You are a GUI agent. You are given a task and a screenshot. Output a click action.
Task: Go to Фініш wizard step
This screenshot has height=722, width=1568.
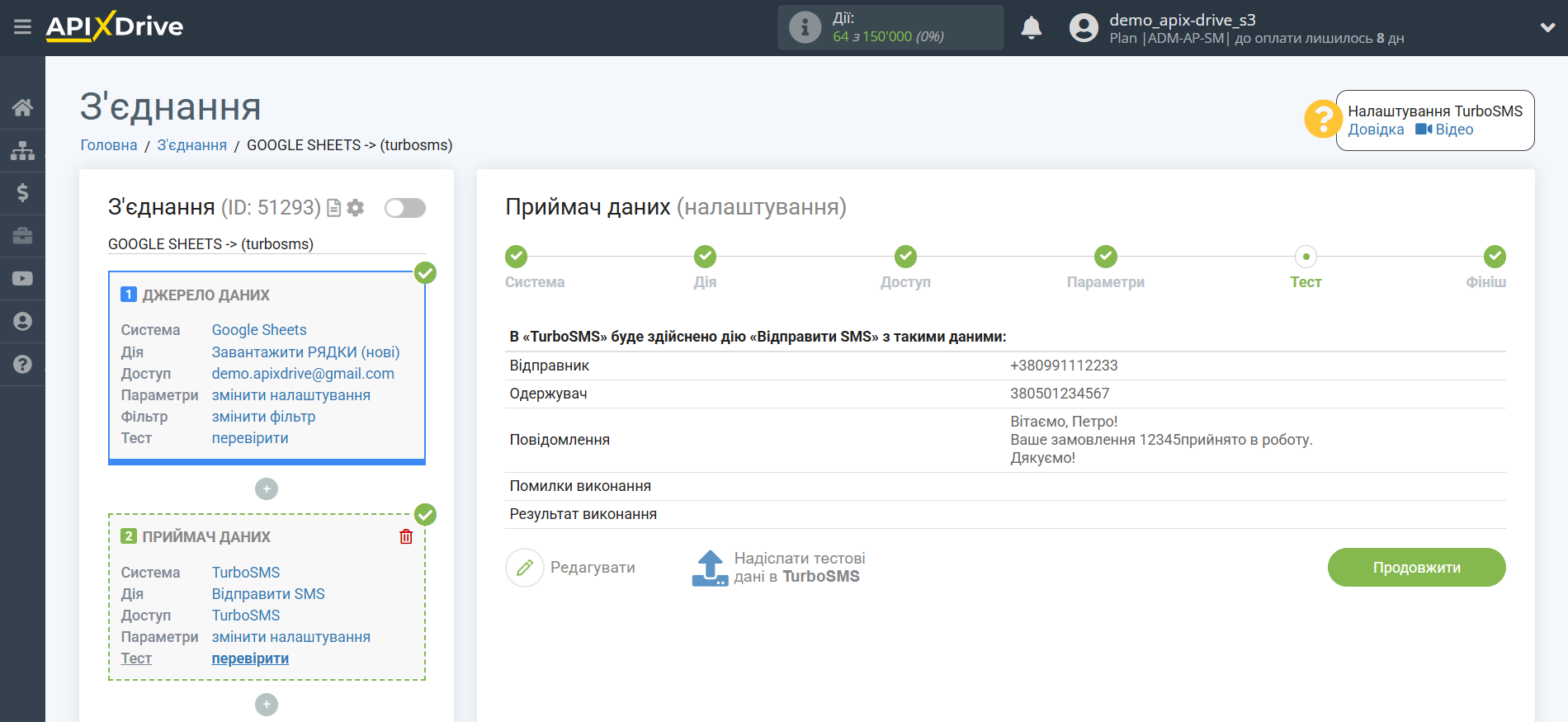pos(1495,257)
